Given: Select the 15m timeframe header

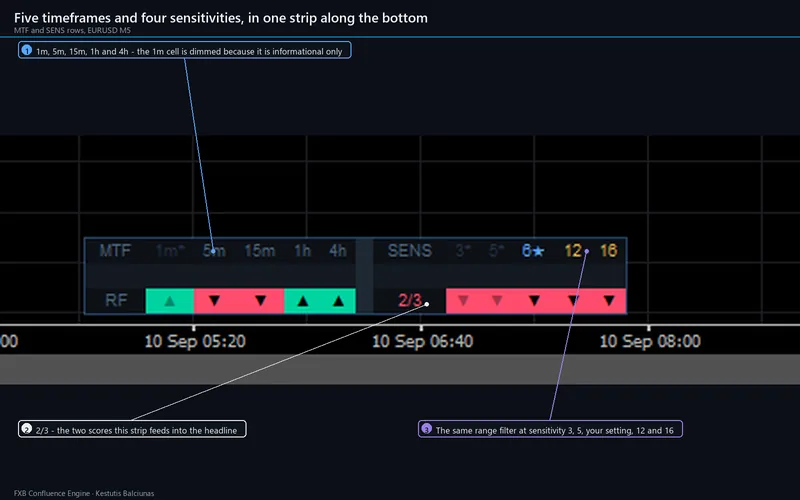Looking at the screenshot, I should pyautogui.click(x=260, y=251).
